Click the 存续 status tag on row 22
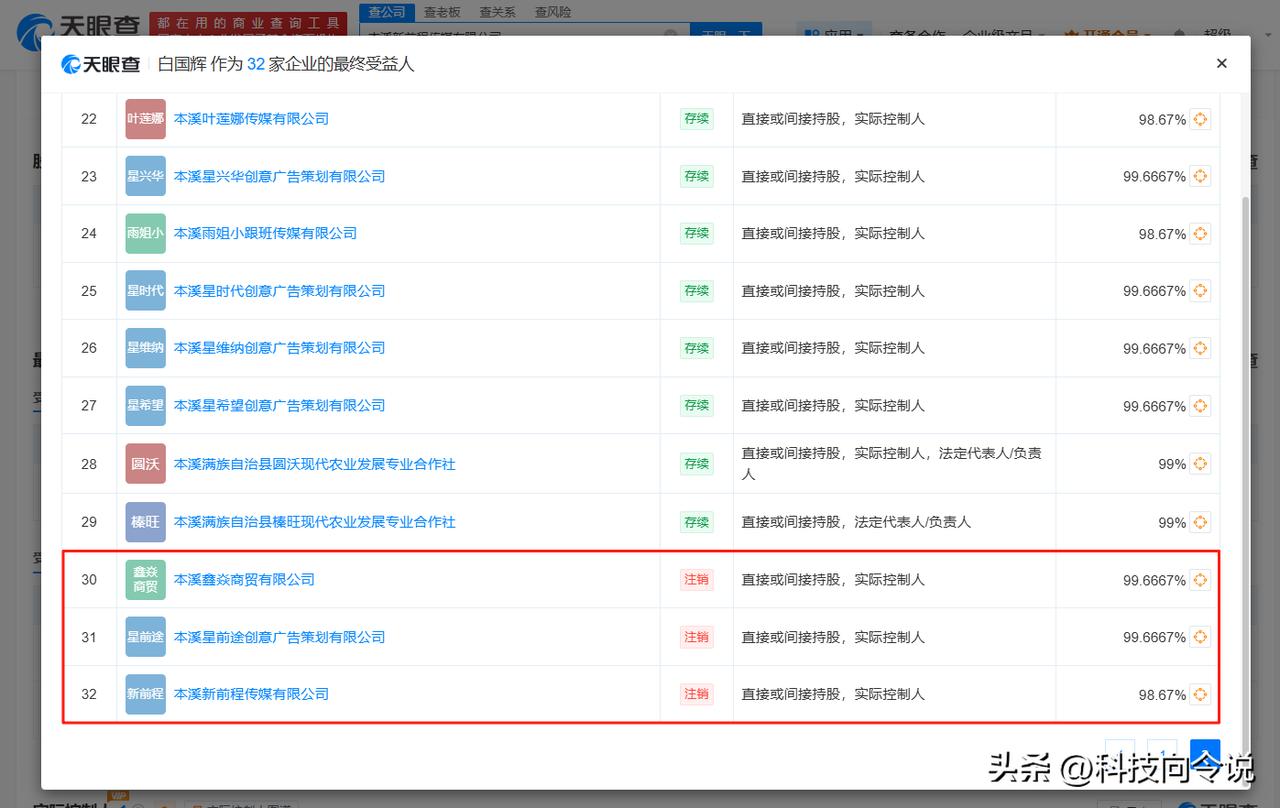This screenshot has width=1280, height=808. [x=697, y=118]
